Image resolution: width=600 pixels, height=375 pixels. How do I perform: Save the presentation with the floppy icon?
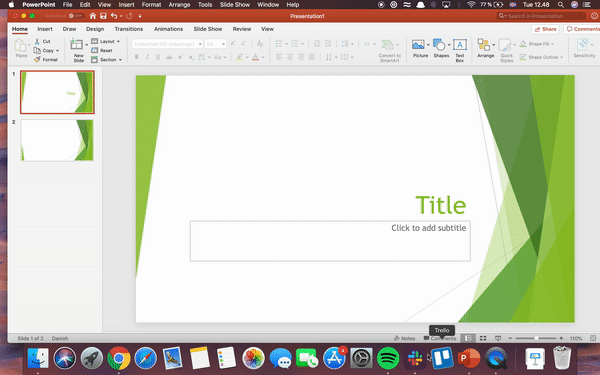pos(103,16)
